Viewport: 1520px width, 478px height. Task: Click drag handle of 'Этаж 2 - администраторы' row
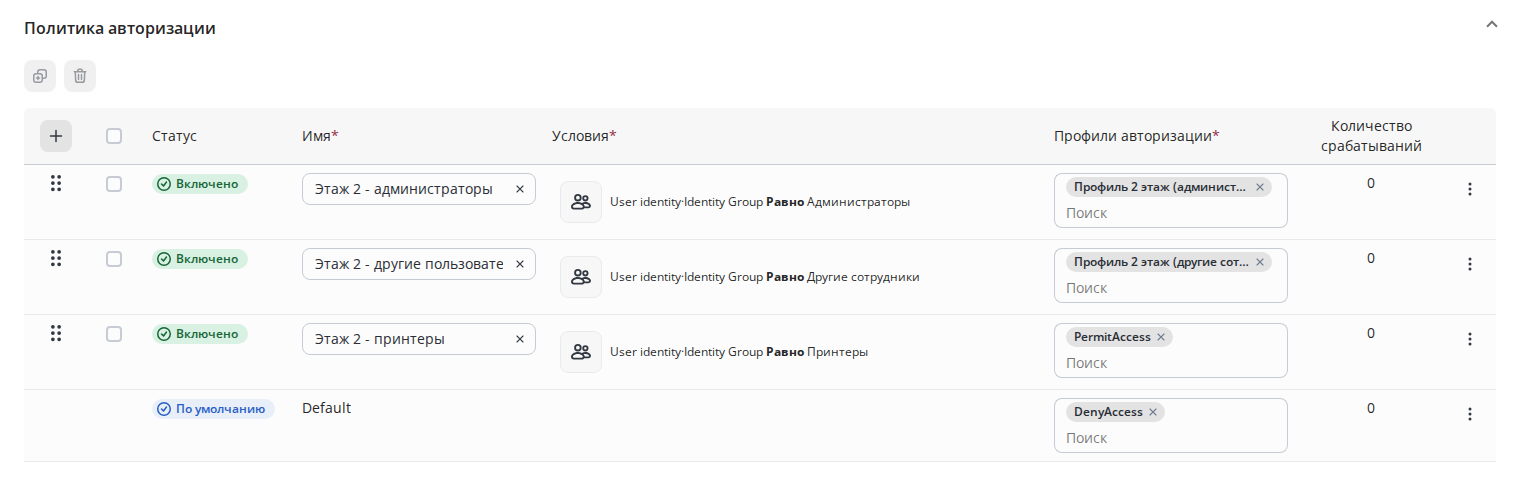tap(56, 184)
